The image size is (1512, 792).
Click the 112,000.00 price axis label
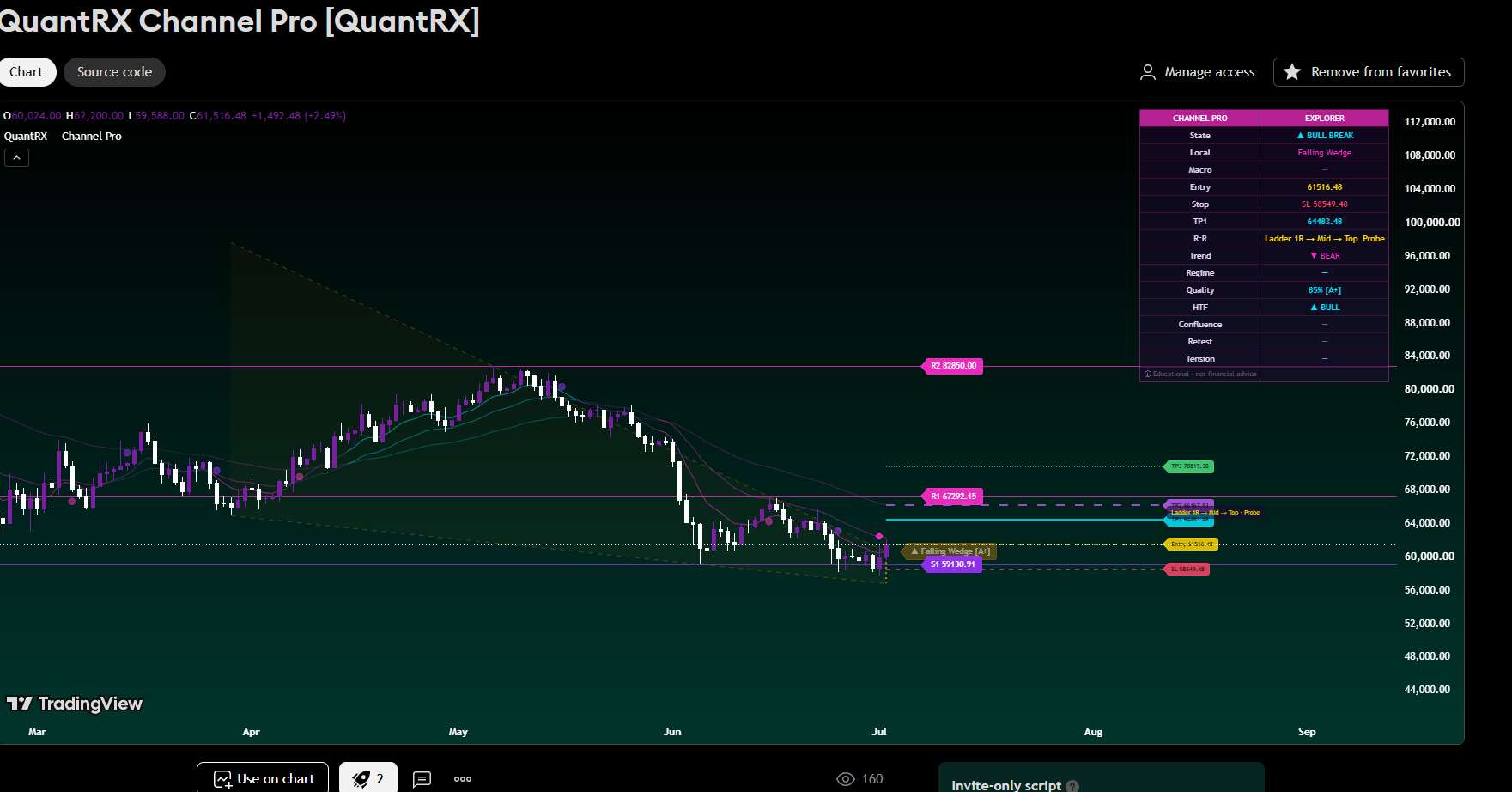pyautogui.click(x=1430, y=122)
